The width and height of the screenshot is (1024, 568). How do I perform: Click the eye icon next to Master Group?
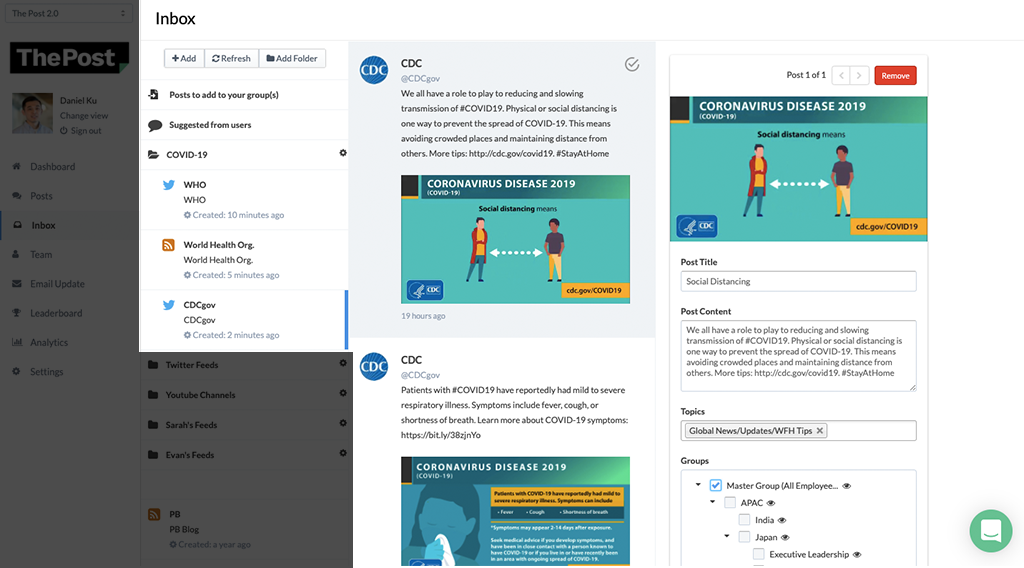tap(846, 486)
